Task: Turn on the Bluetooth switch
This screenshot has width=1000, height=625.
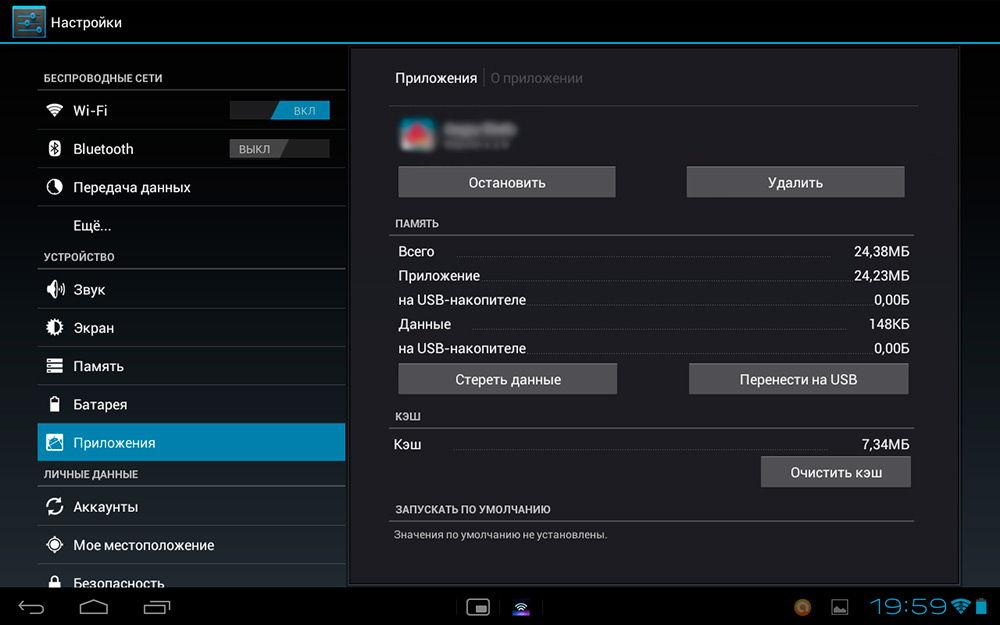Action: coord(280,149)
